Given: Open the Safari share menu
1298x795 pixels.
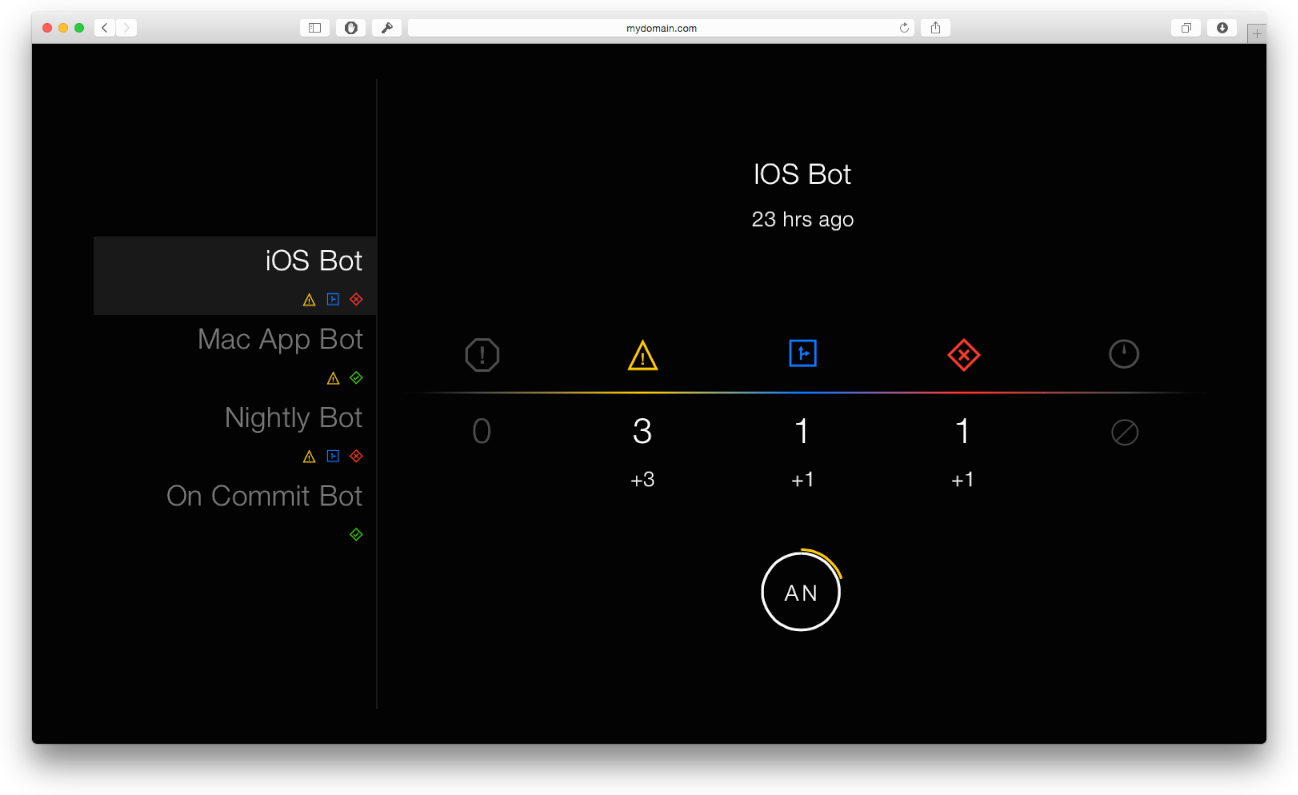Looking at the screenshot, I should click(x=935, y=28).
